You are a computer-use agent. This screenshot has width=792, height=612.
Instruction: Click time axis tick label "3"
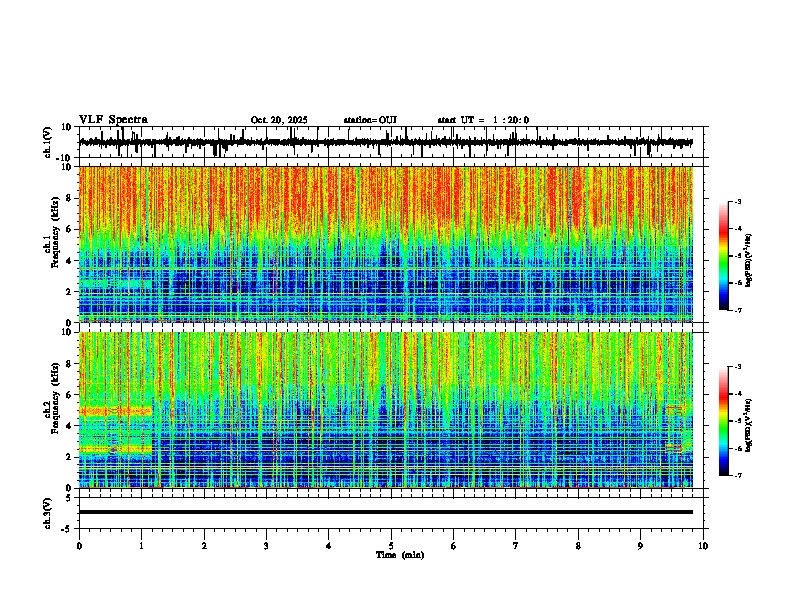(x=266, y=546)
